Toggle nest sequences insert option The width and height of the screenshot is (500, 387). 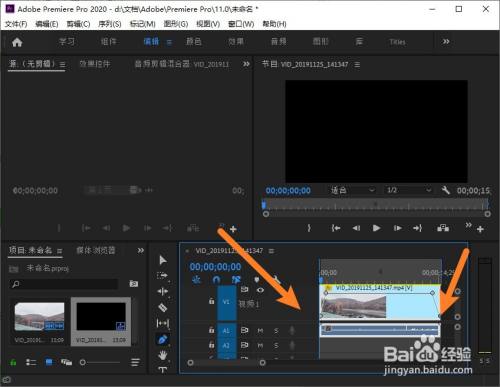(x=196, y=279)
